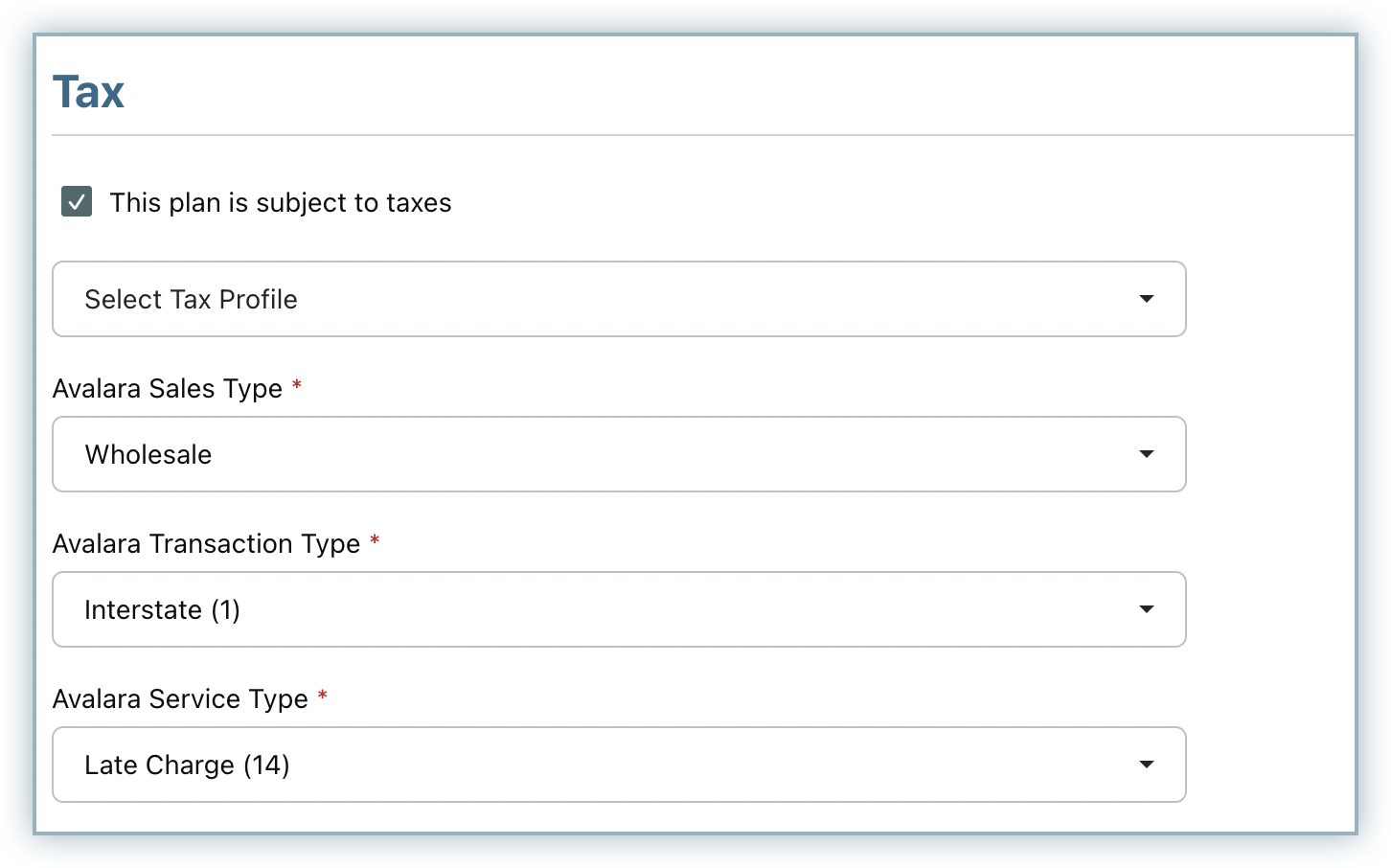Click the red asterisk beside Avalara Sales Type
1391x868 pixels.
tap(297, 385)
